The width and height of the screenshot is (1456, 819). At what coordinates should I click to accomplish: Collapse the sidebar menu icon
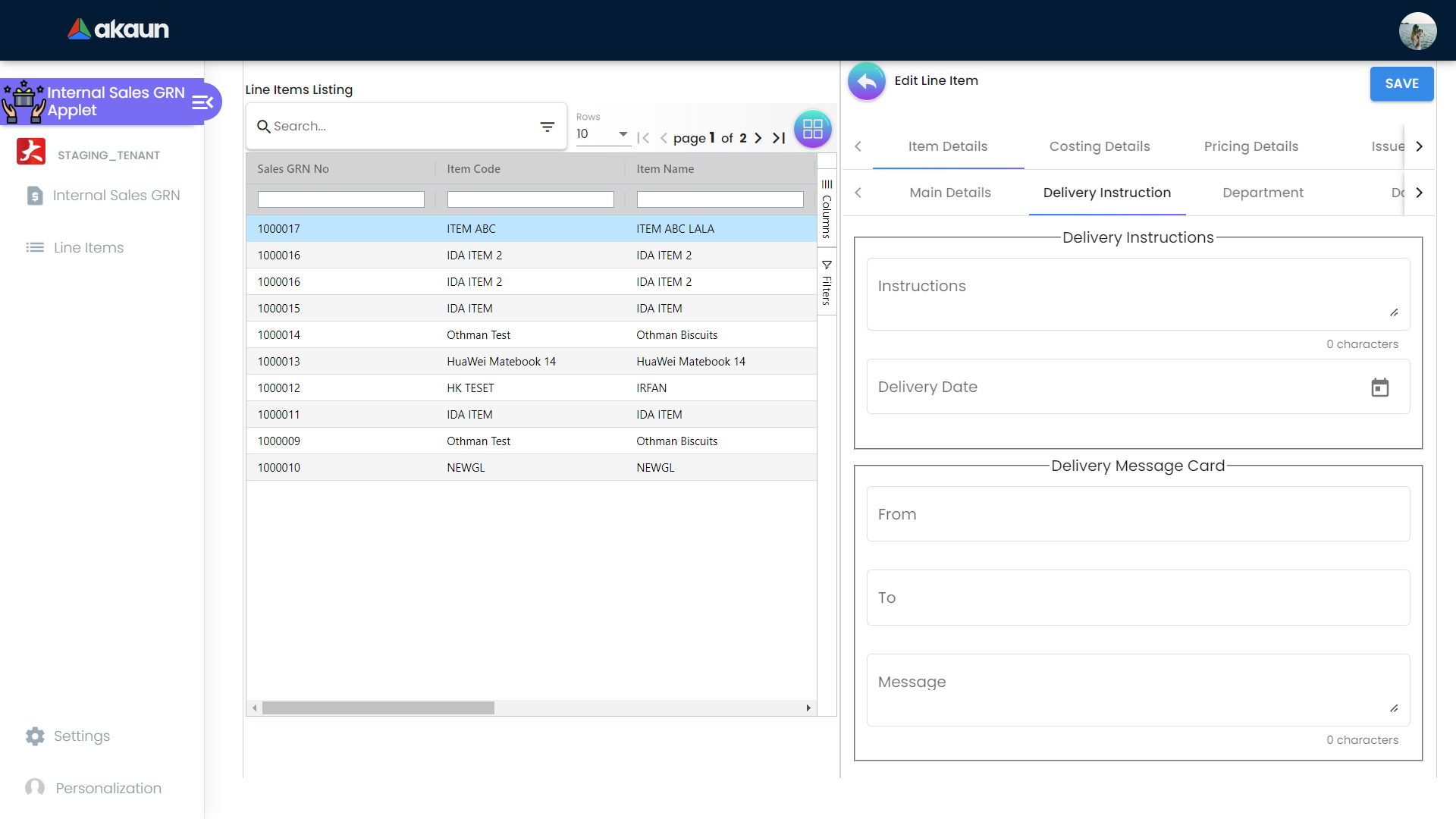click(202, 102)
